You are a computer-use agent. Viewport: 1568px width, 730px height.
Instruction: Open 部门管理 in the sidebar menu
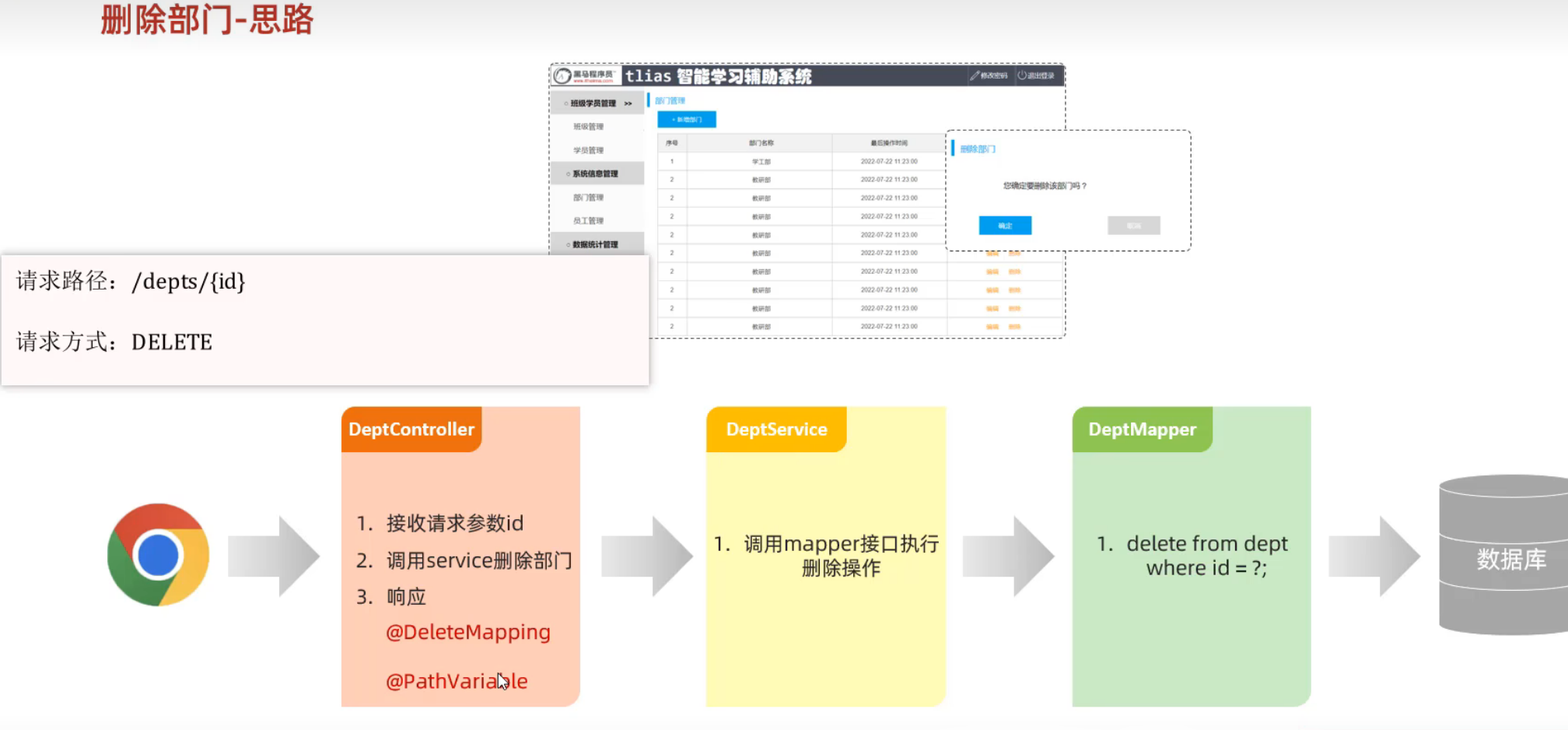click(x=589, y=198)
